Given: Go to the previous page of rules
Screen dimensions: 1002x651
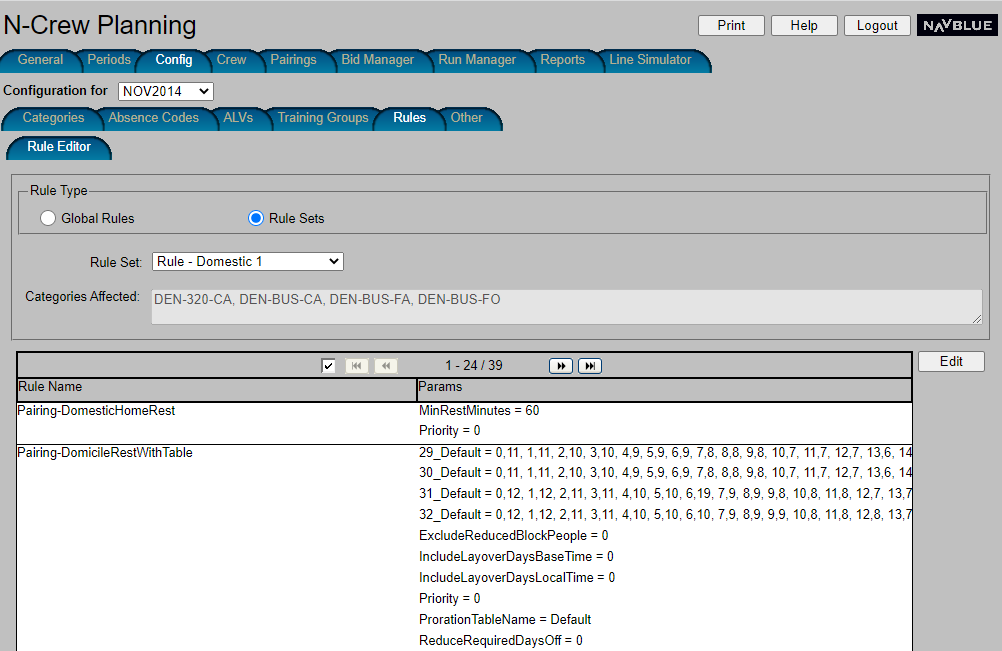Looking at the screenshot, I should tap(386, 366).
